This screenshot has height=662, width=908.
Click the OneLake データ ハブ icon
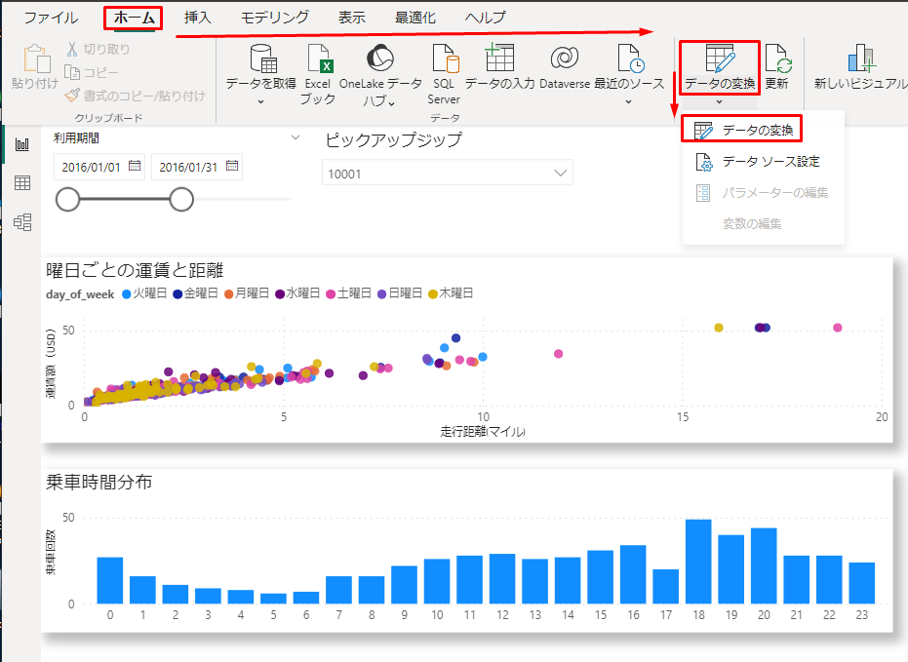(380, 58)
